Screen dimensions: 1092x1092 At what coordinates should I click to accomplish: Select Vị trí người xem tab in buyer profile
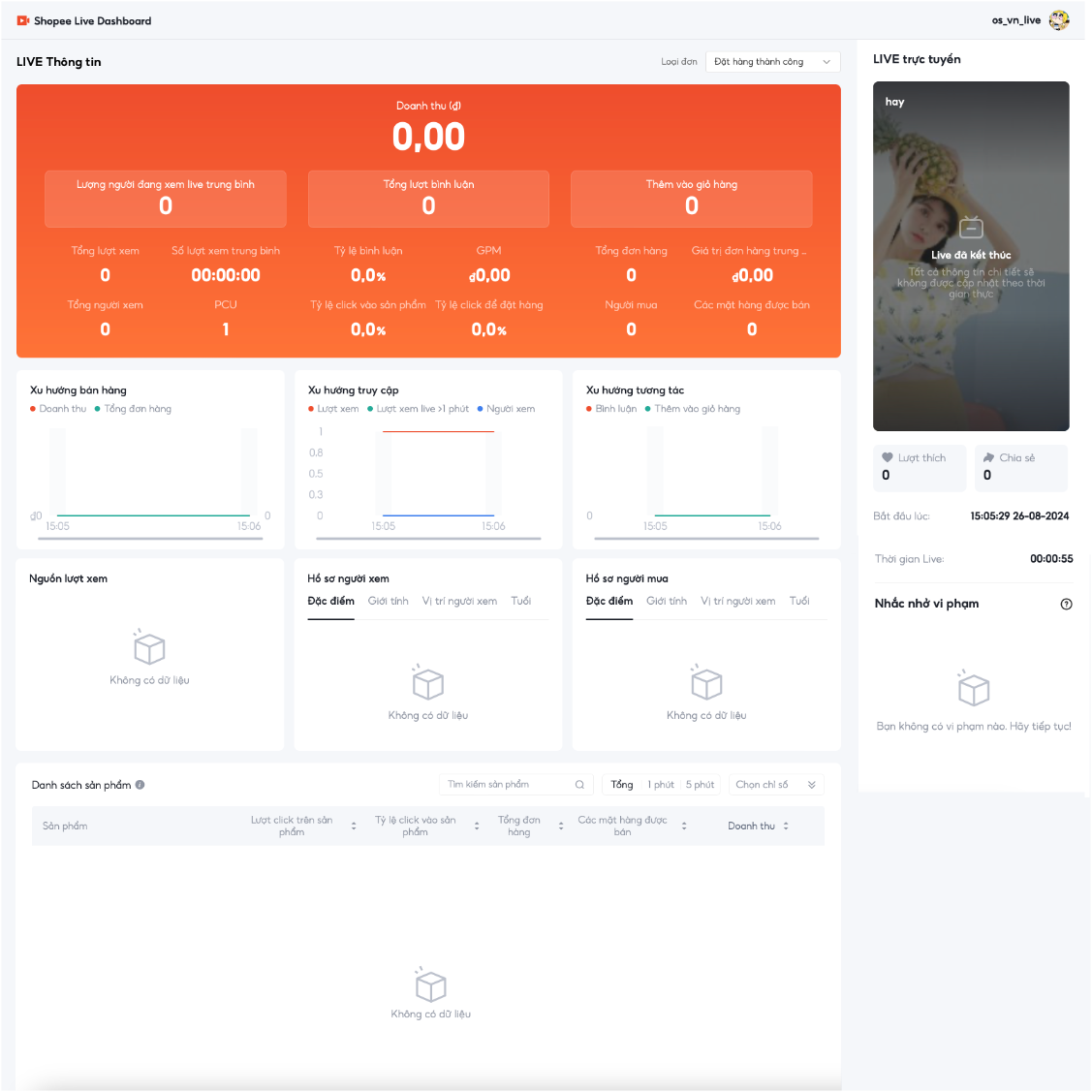pos(738,601)
